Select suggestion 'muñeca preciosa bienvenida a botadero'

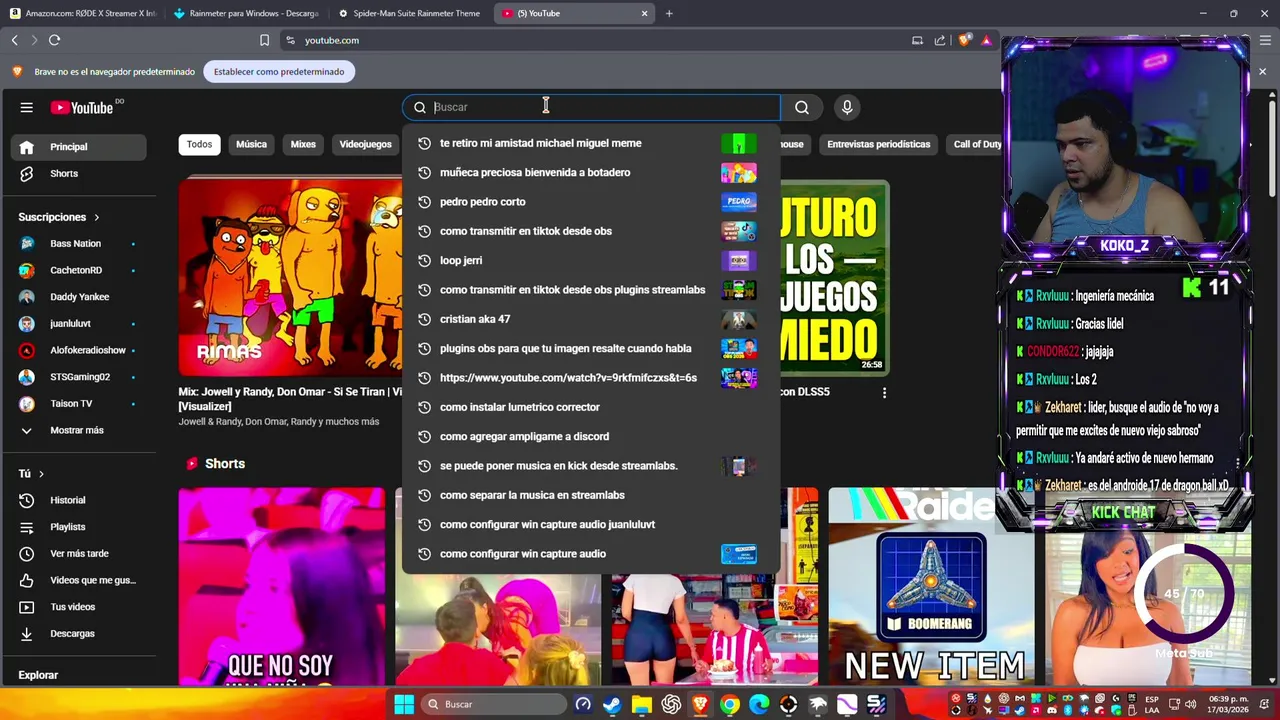591,172
